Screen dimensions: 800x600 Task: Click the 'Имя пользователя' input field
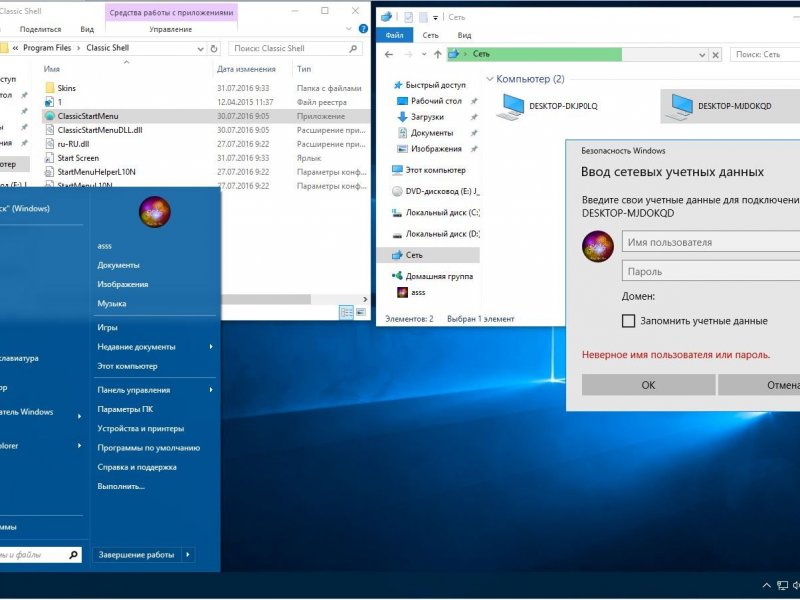711,242
